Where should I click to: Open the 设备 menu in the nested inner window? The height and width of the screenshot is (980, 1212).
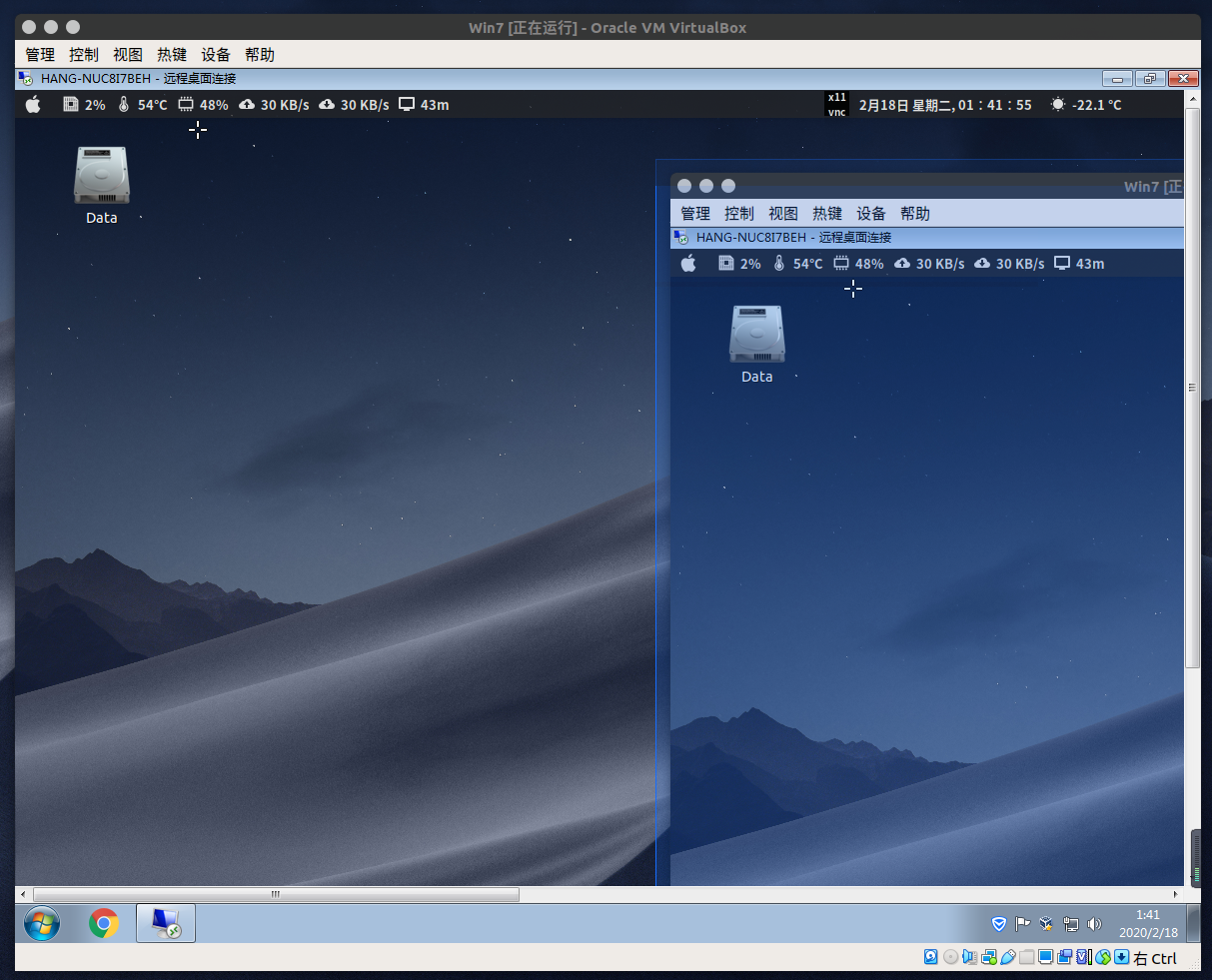pos(871,214)
